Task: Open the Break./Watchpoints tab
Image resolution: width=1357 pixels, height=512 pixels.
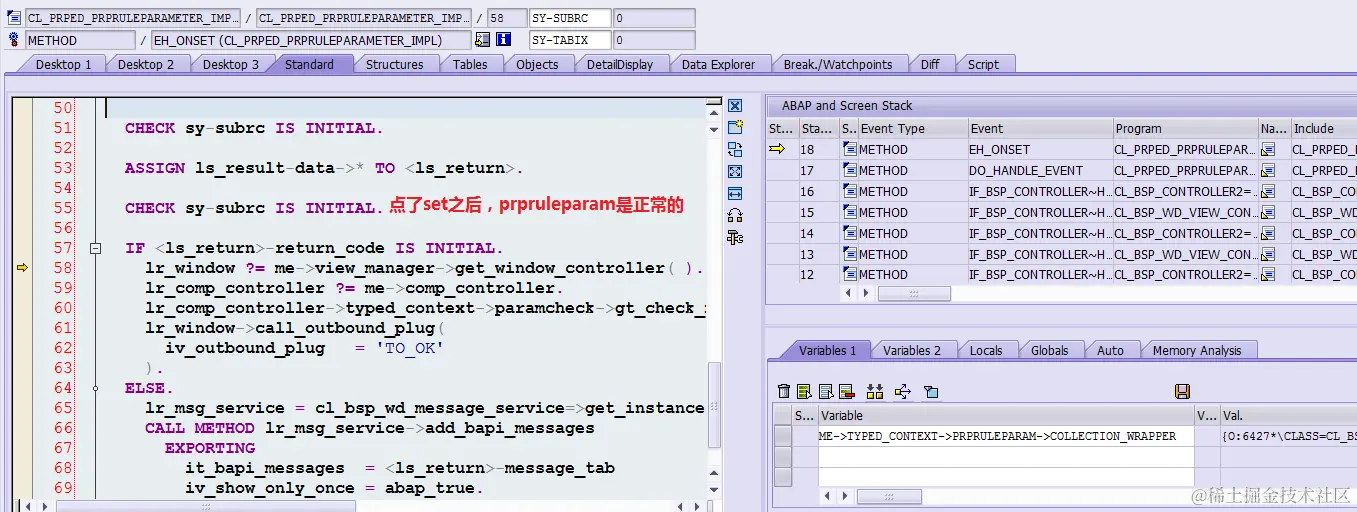Action: [838, 64]
